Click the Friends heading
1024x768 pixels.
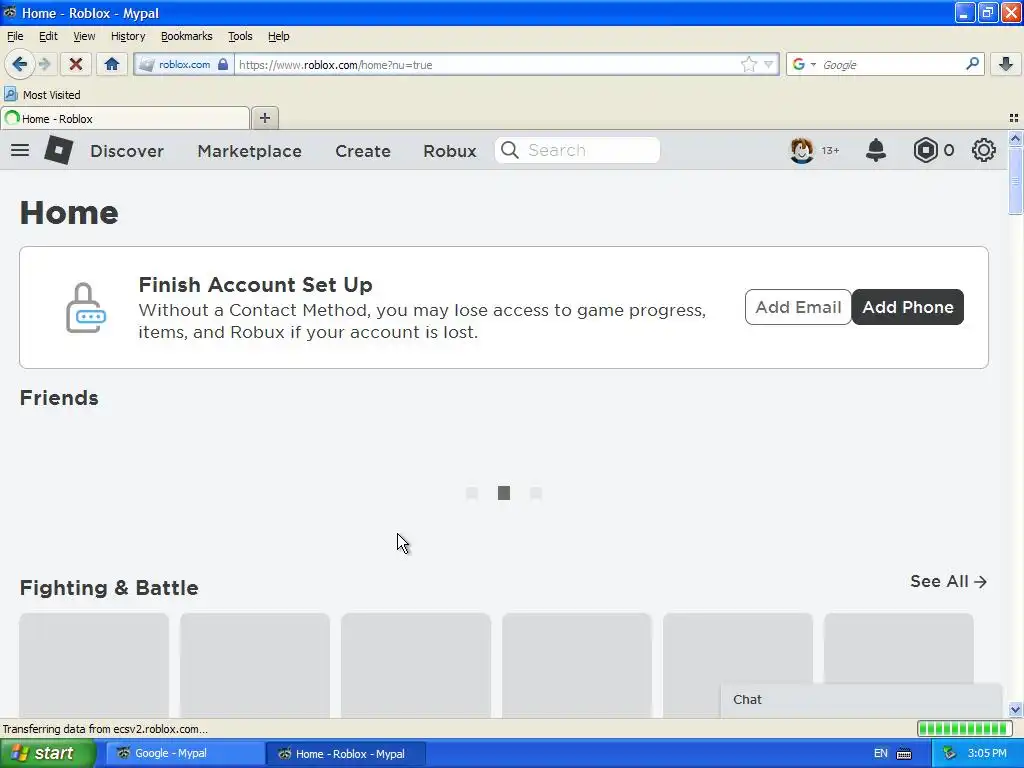[59, 398]
